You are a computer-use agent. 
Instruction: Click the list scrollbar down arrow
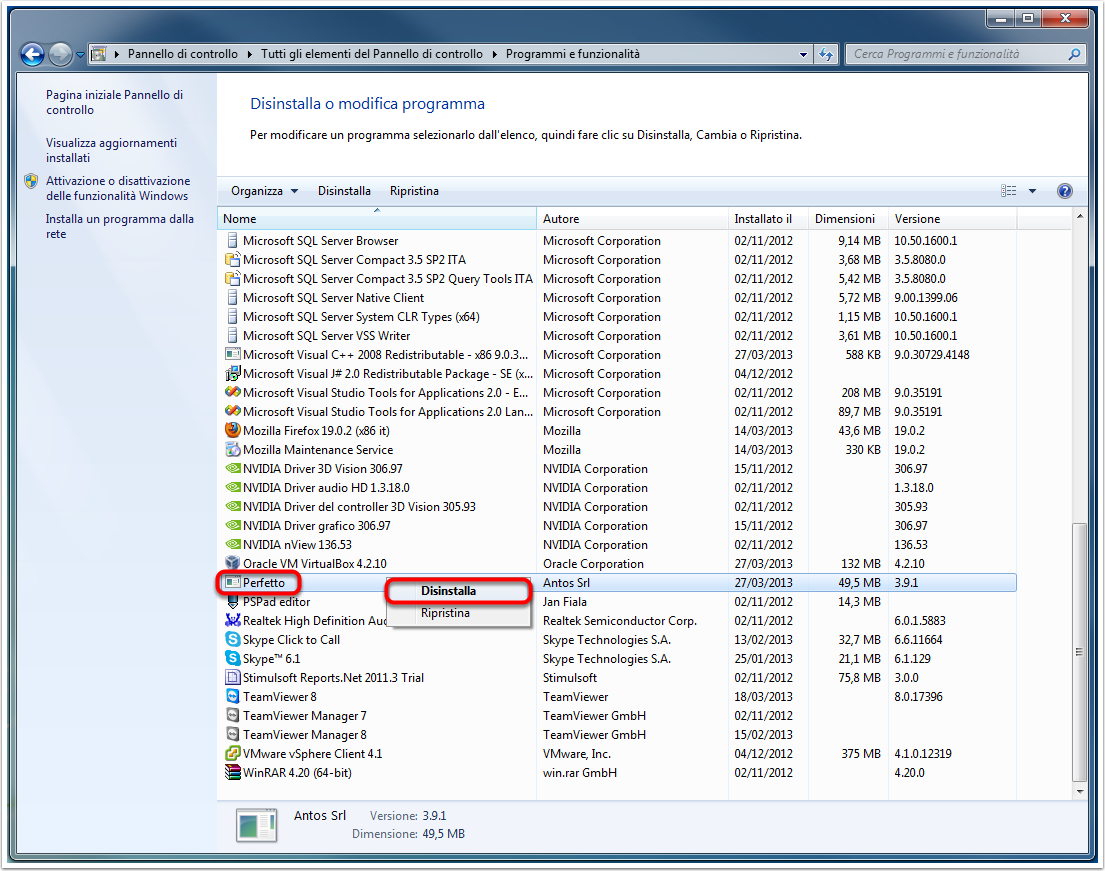click(1080, 791)
